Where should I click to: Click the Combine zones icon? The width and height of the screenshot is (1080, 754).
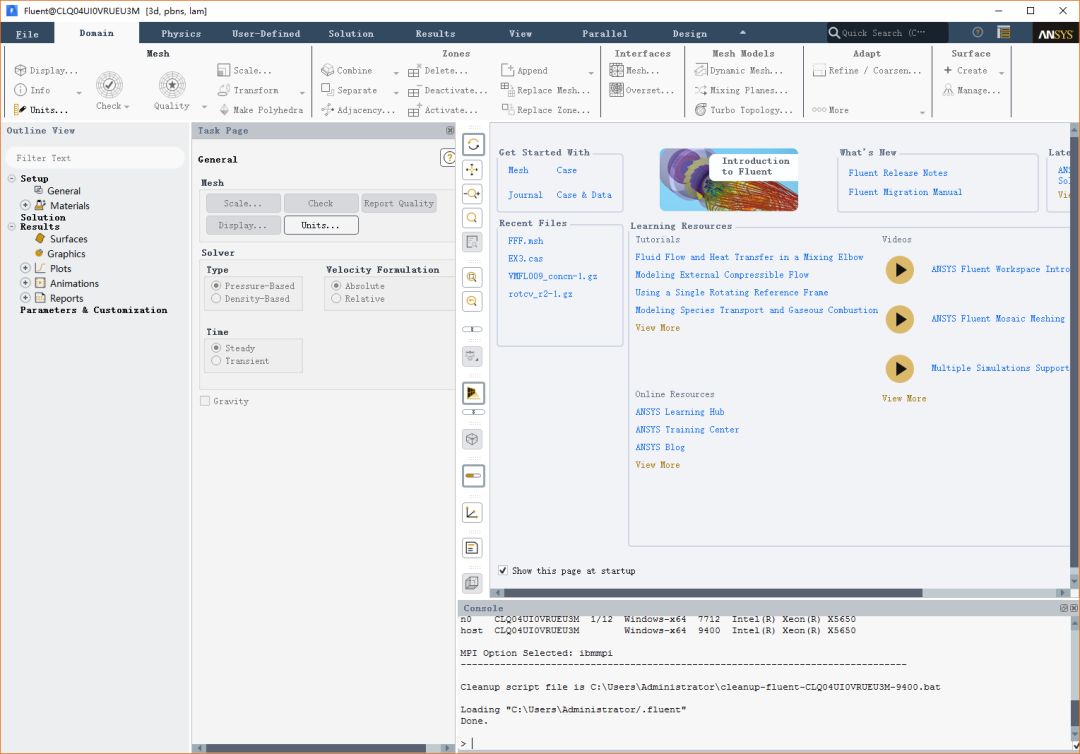(x=328, y=71)
